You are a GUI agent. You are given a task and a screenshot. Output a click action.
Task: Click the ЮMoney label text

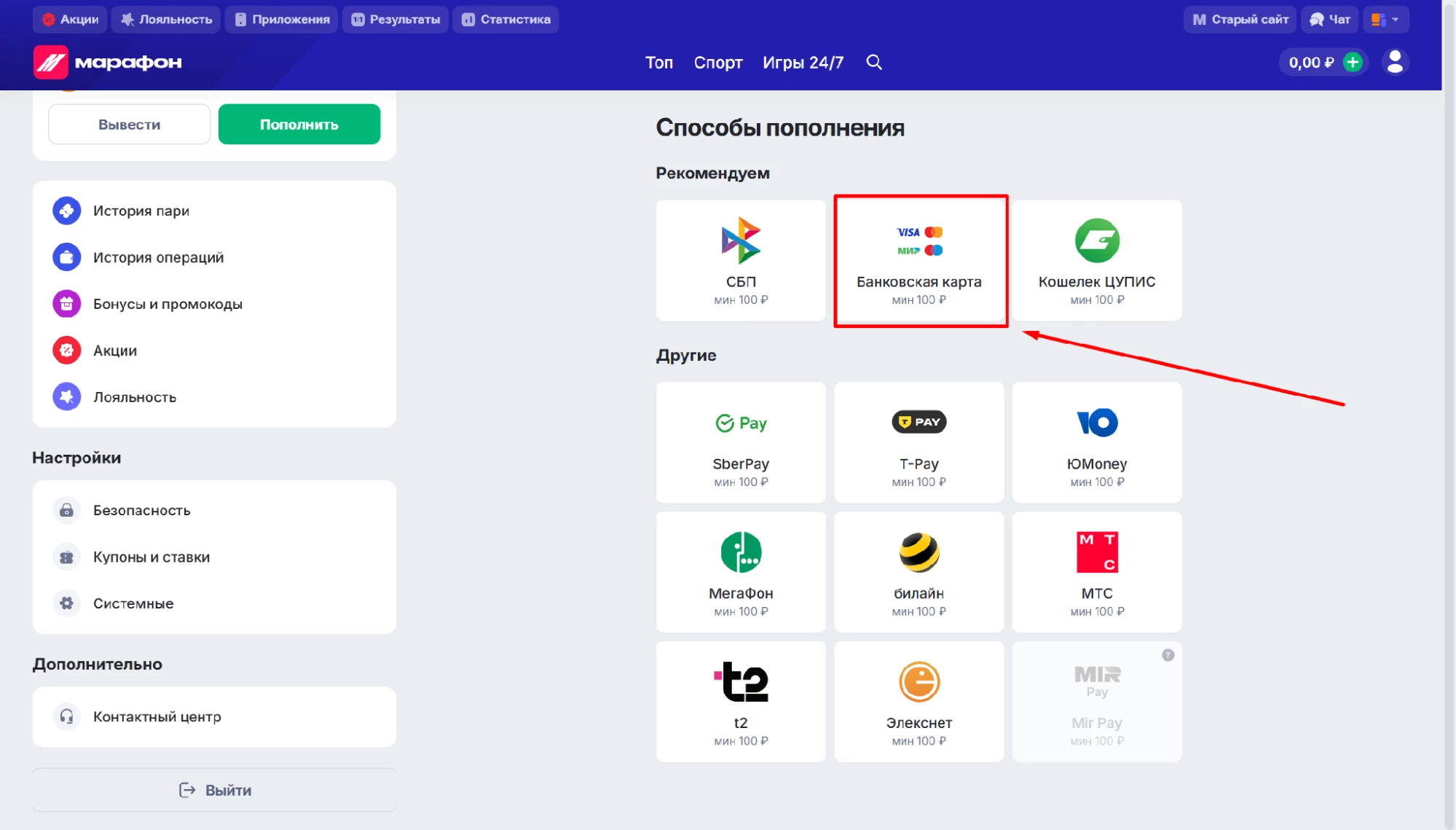point(1097,463)
